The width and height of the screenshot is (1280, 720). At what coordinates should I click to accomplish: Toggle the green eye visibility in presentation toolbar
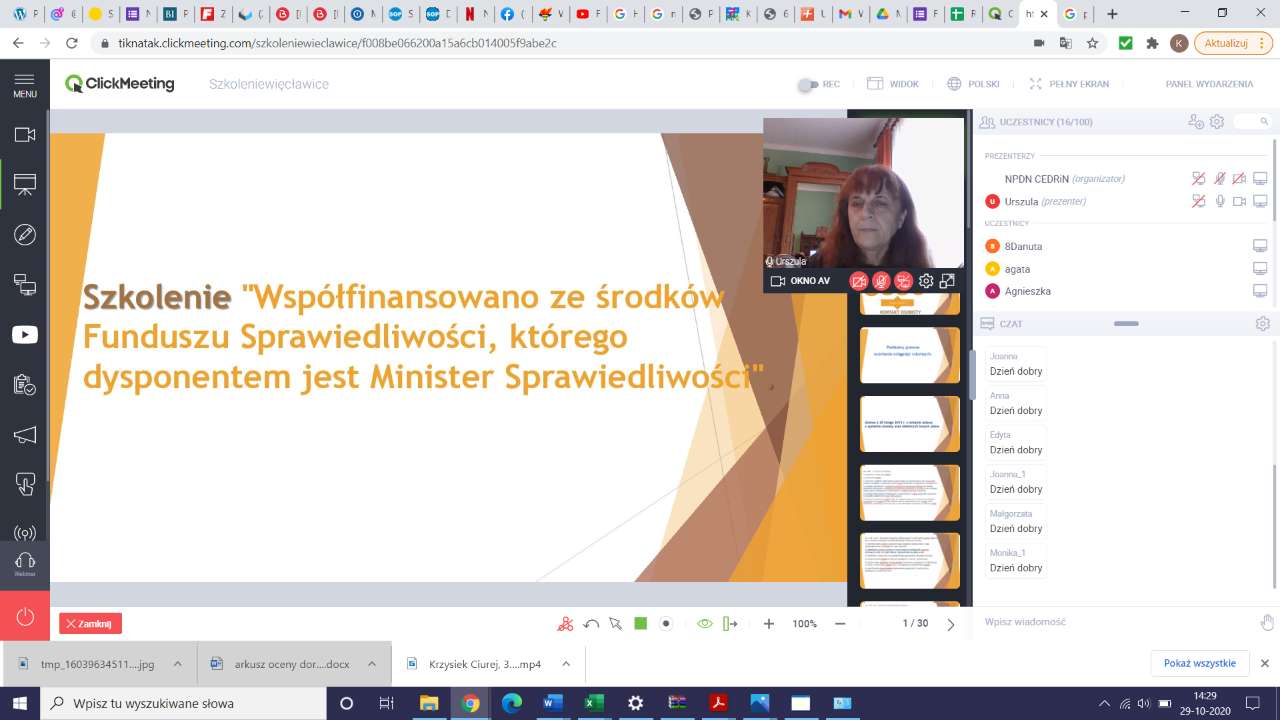704,624
